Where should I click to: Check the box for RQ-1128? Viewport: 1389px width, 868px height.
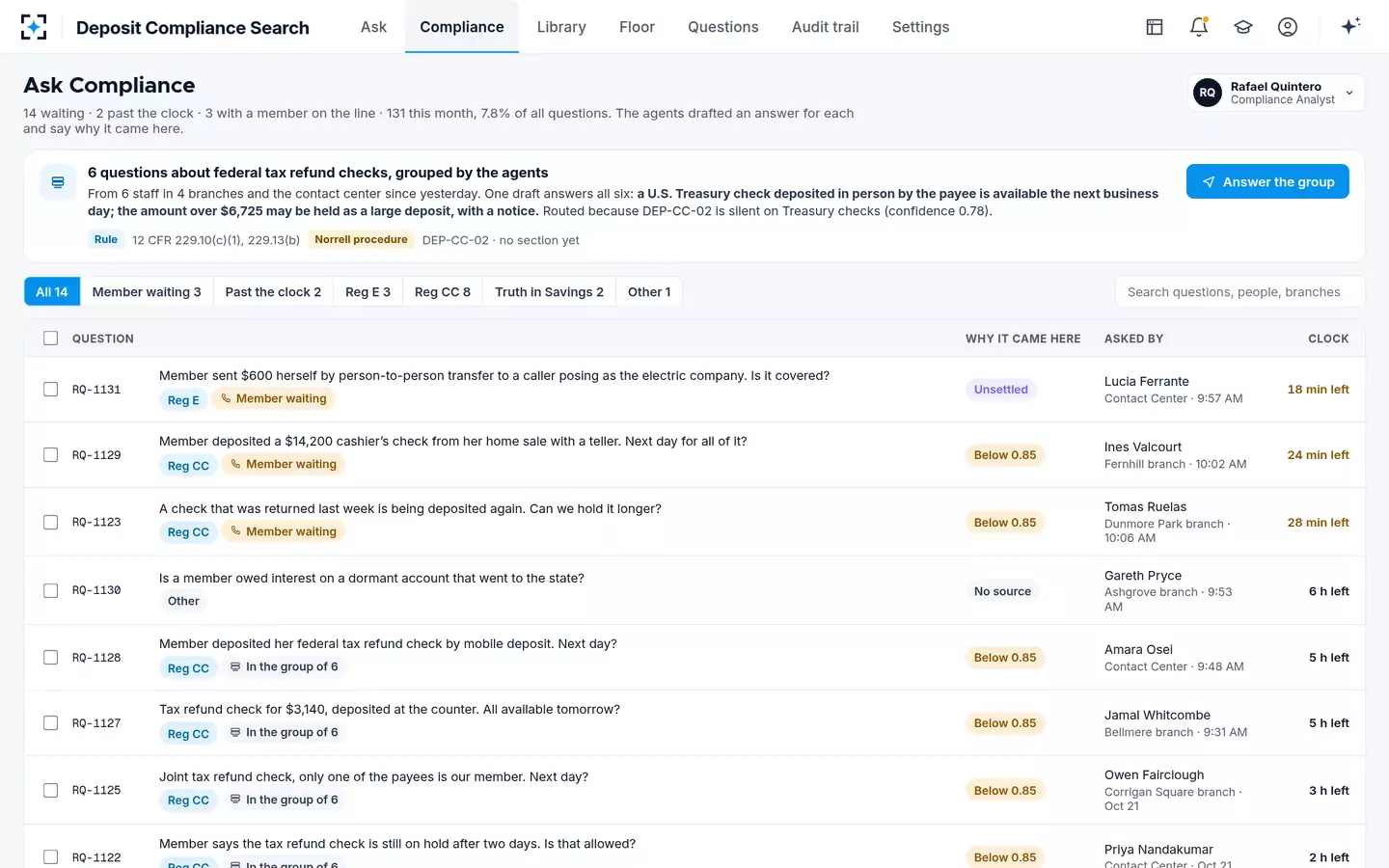[51, 658]
